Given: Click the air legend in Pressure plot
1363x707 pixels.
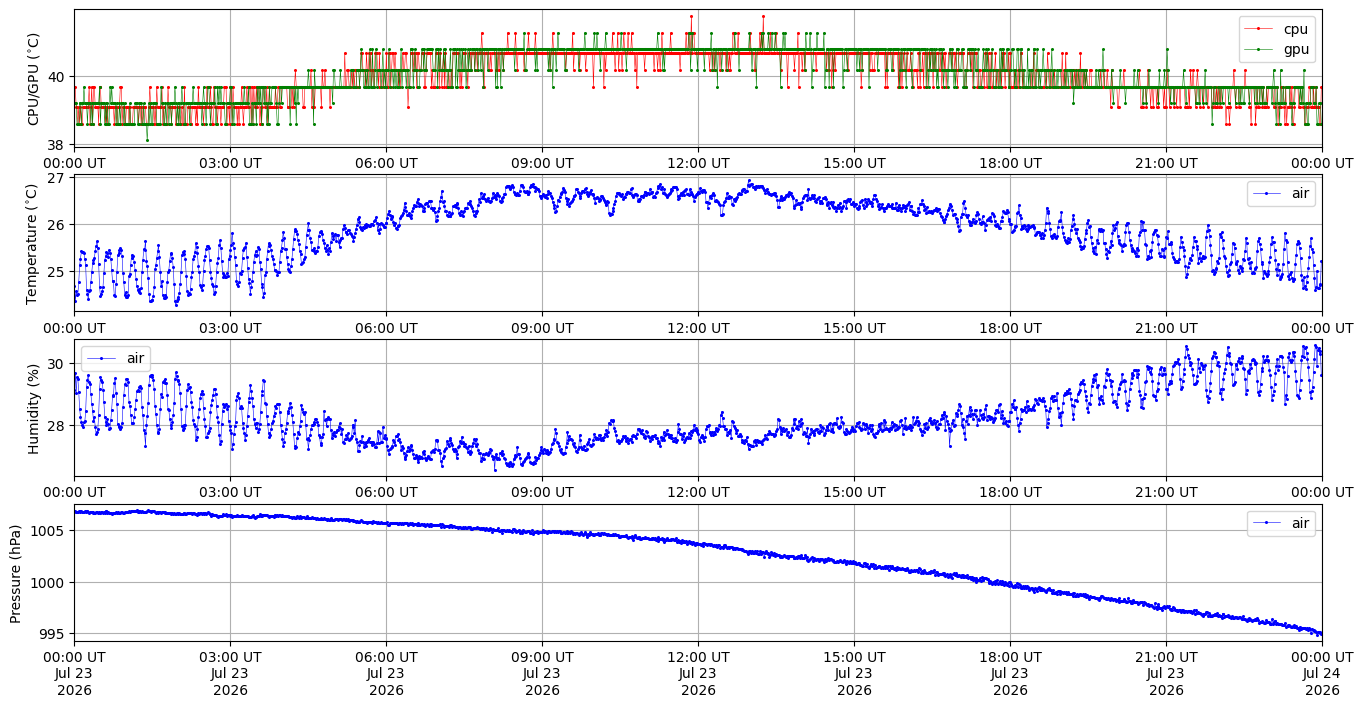Looking at the screenshot, I should pyautogui.click(x=1281, y=523).
